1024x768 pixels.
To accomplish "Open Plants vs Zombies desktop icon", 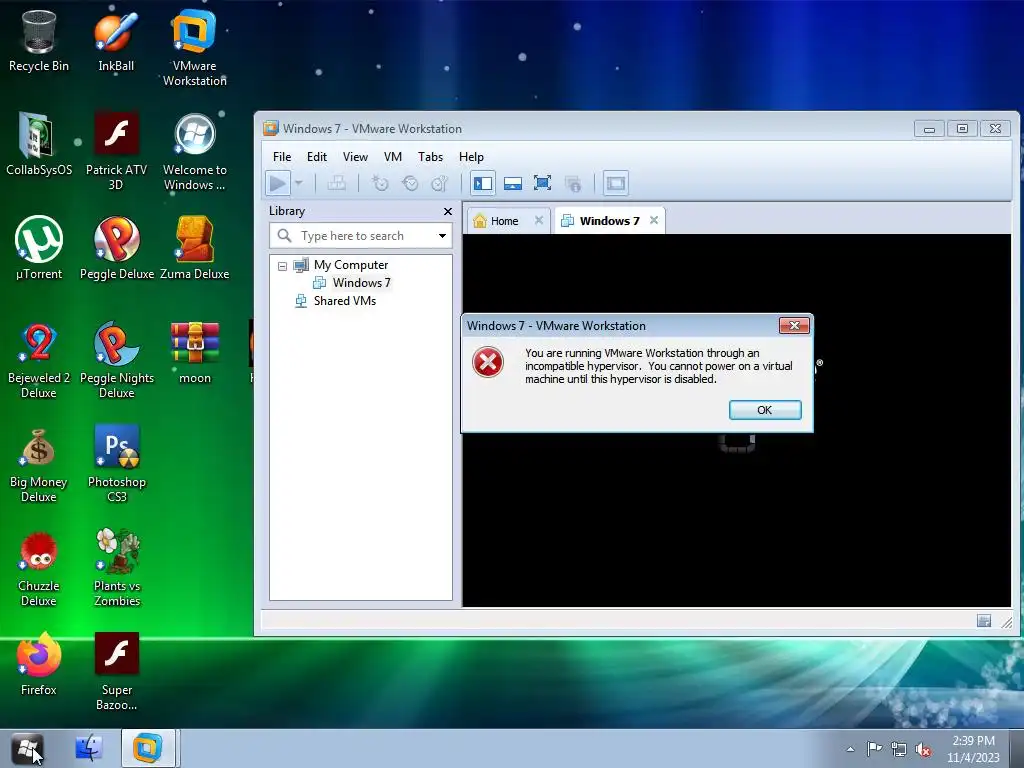I will click(117, 568).
